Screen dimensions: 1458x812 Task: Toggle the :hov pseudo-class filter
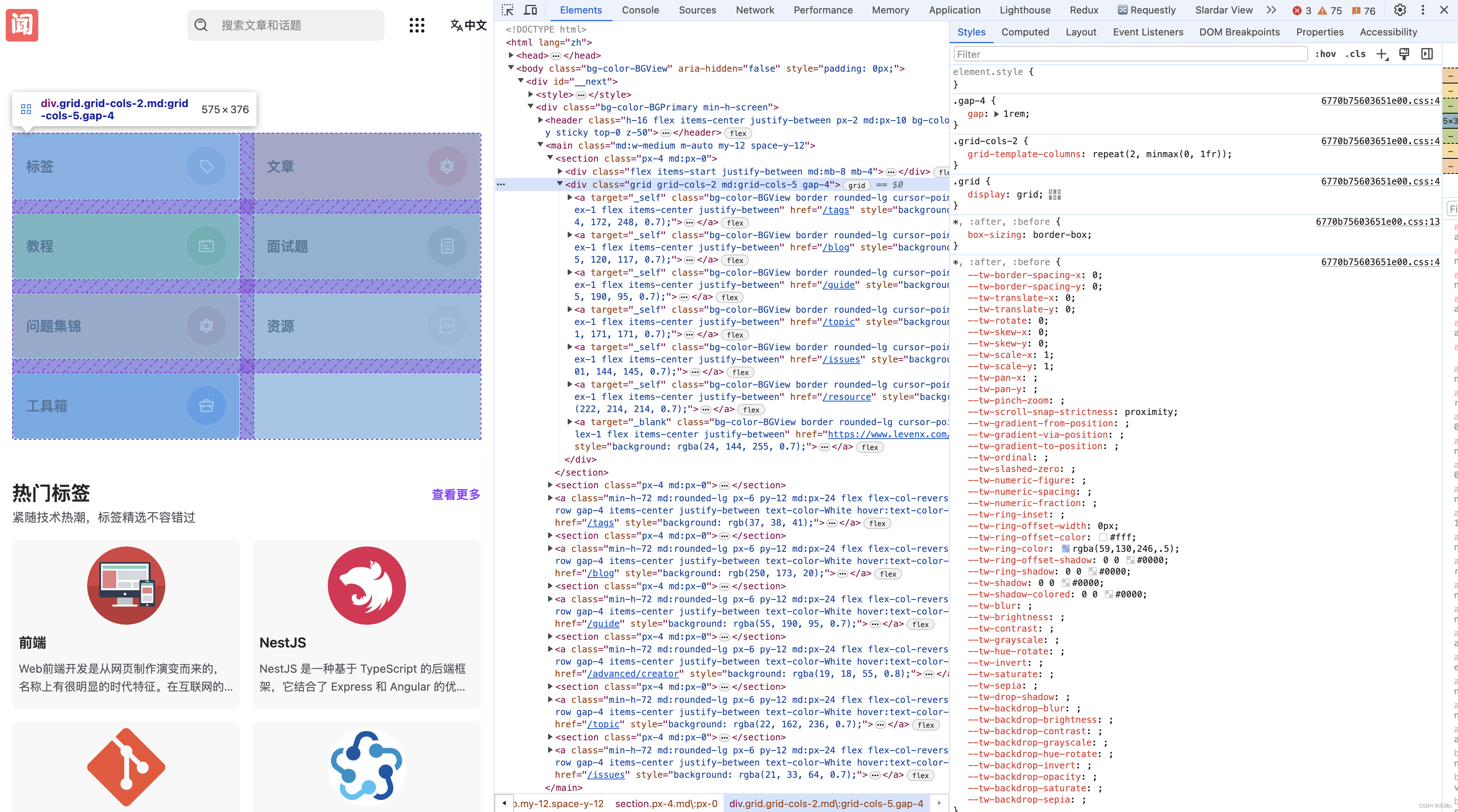pos(1324,54)
